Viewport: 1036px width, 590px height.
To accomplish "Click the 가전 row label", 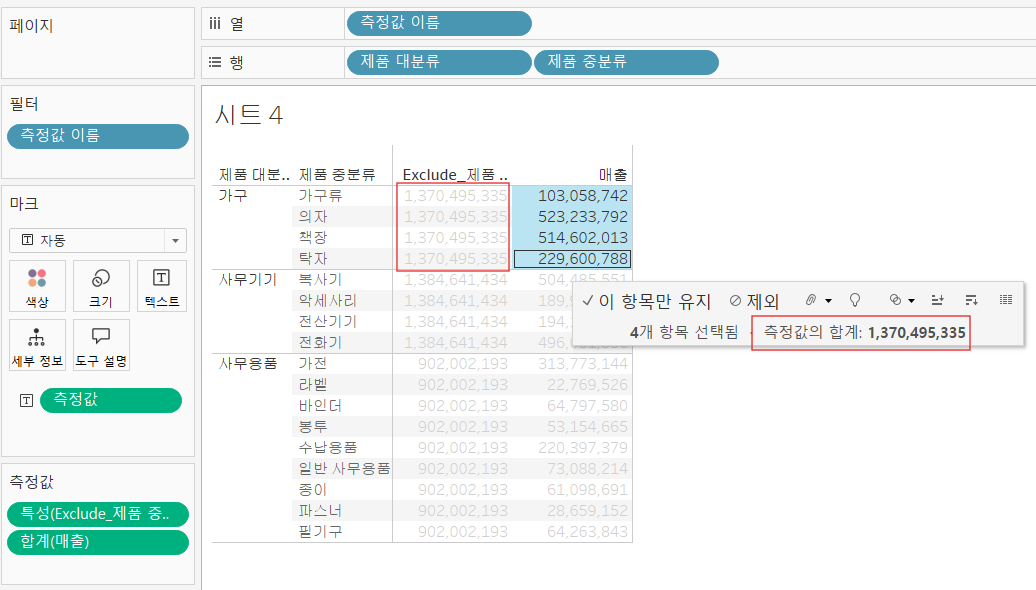I will [x=313, y=363].
